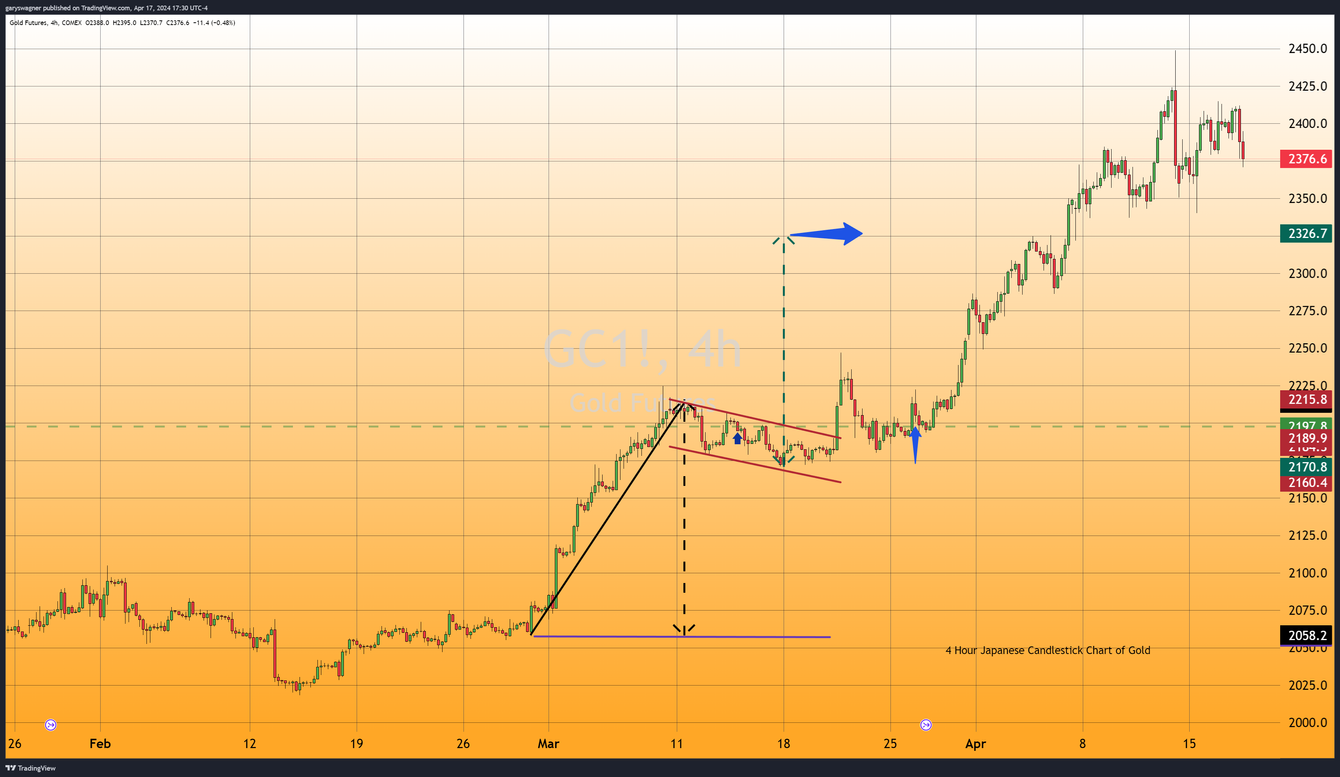Select the blue horizontal arrow annotation

click(x=824, y=233)
